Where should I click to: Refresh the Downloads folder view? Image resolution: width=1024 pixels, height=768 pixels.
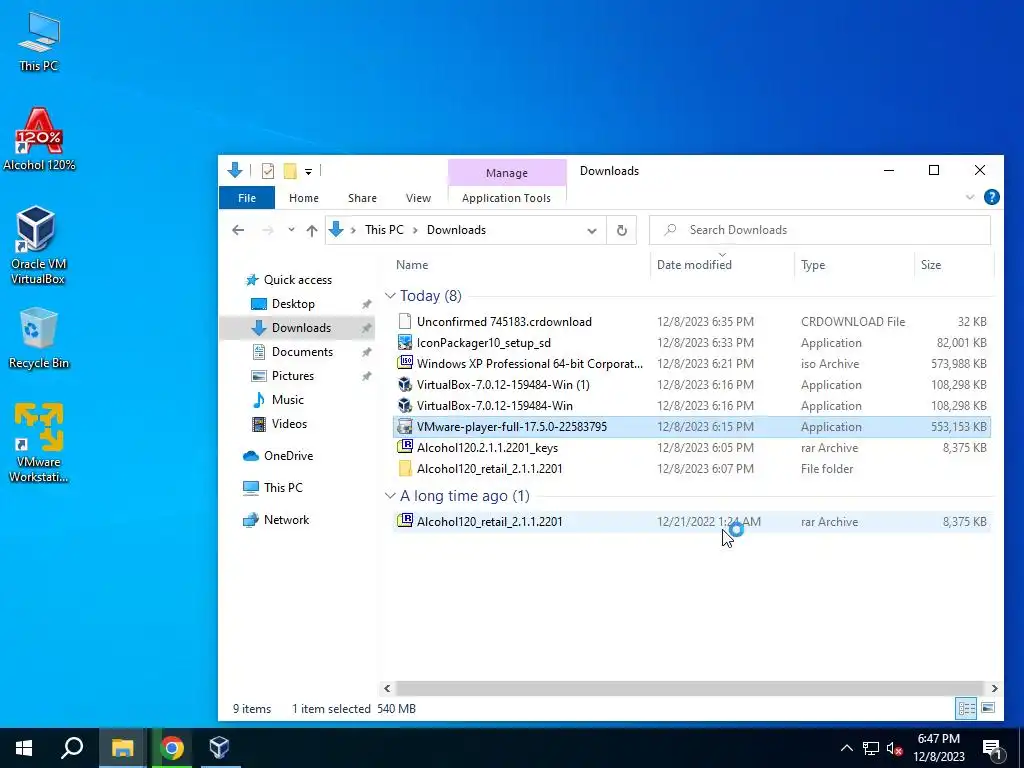pos(622,230)
